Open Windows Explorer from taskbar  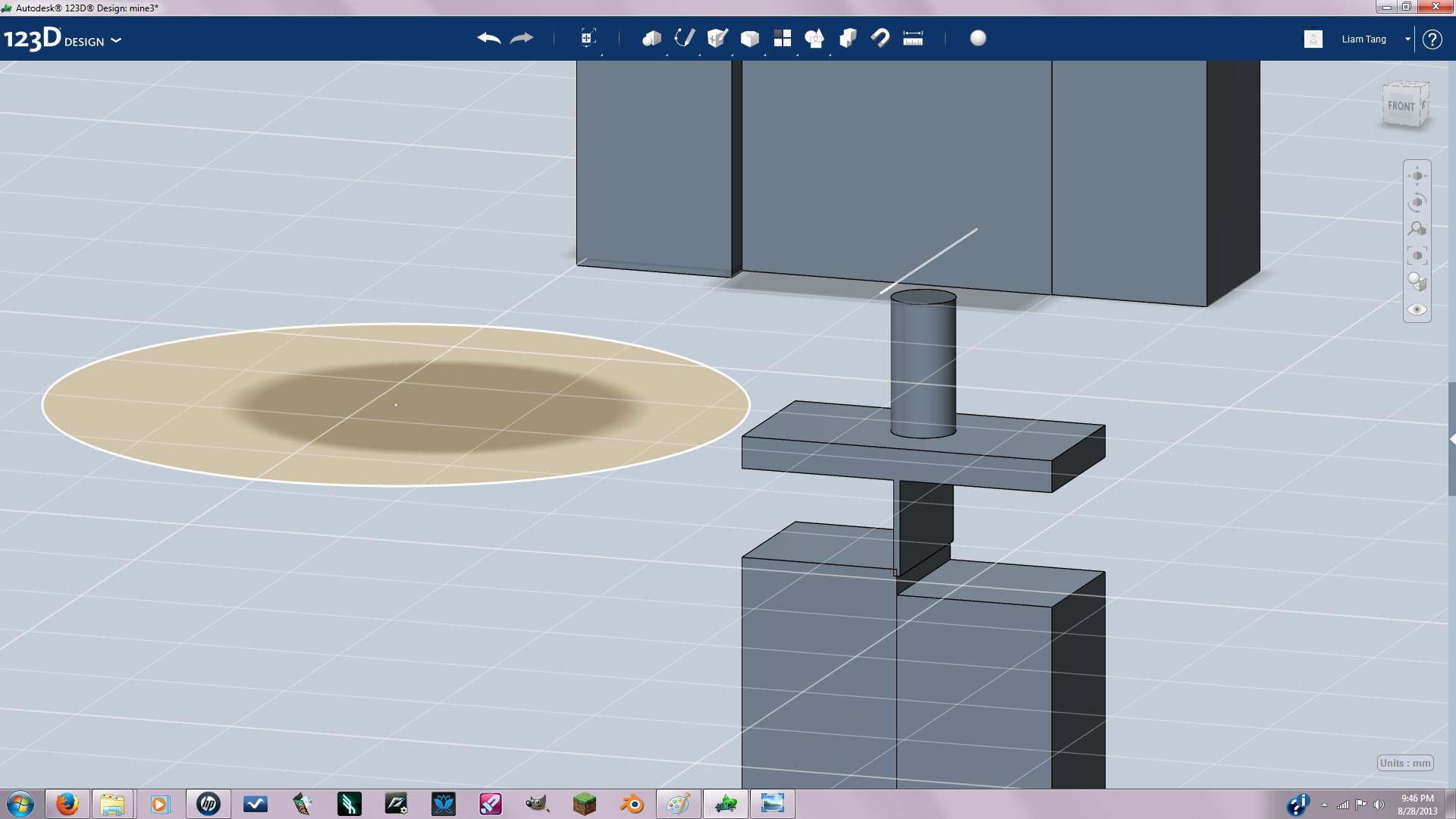pos(112,804)
